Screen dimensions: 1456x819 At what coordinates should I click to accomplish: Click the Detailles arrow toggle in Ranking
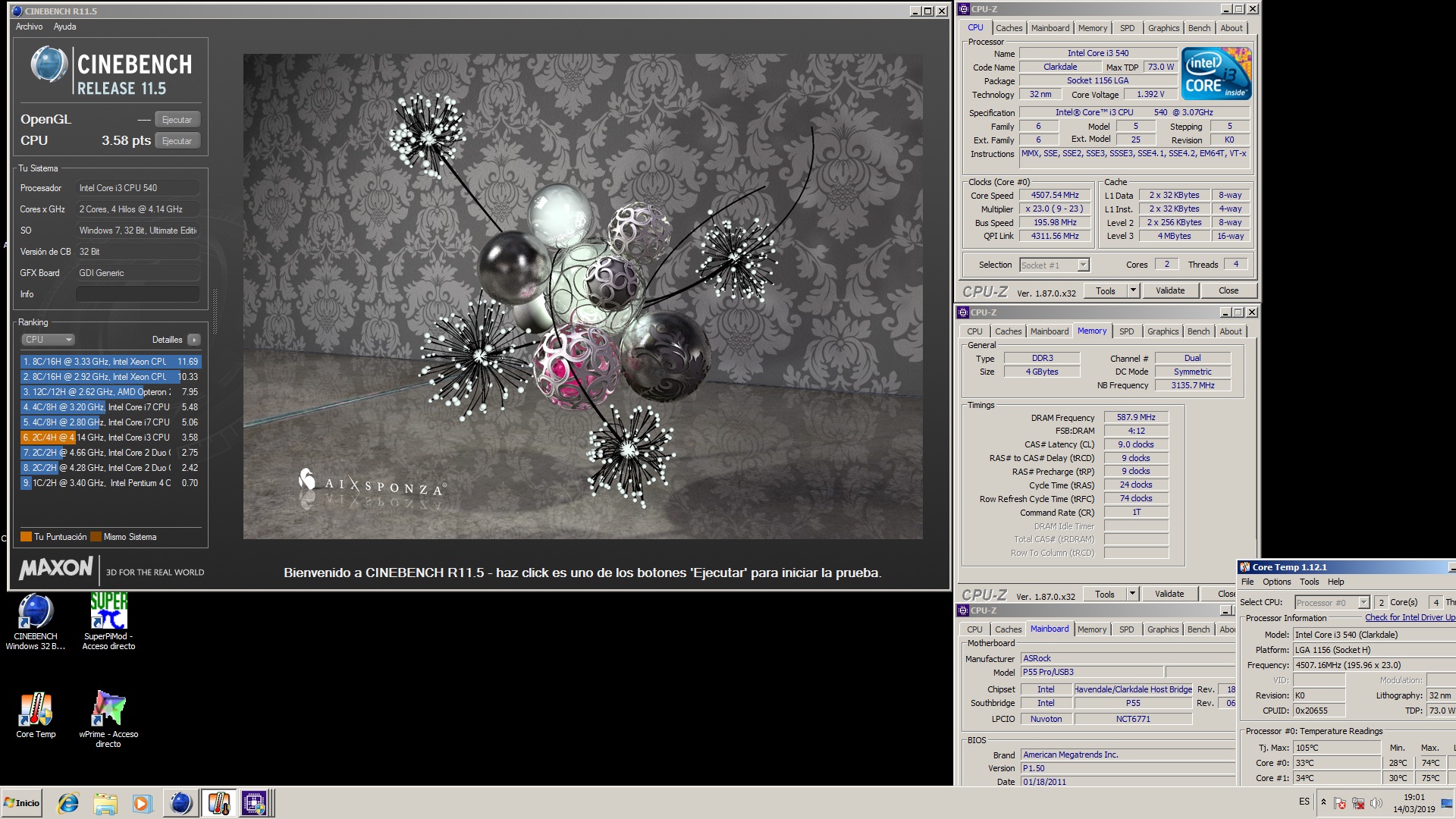pyautogui.click(x=194, y=340)
